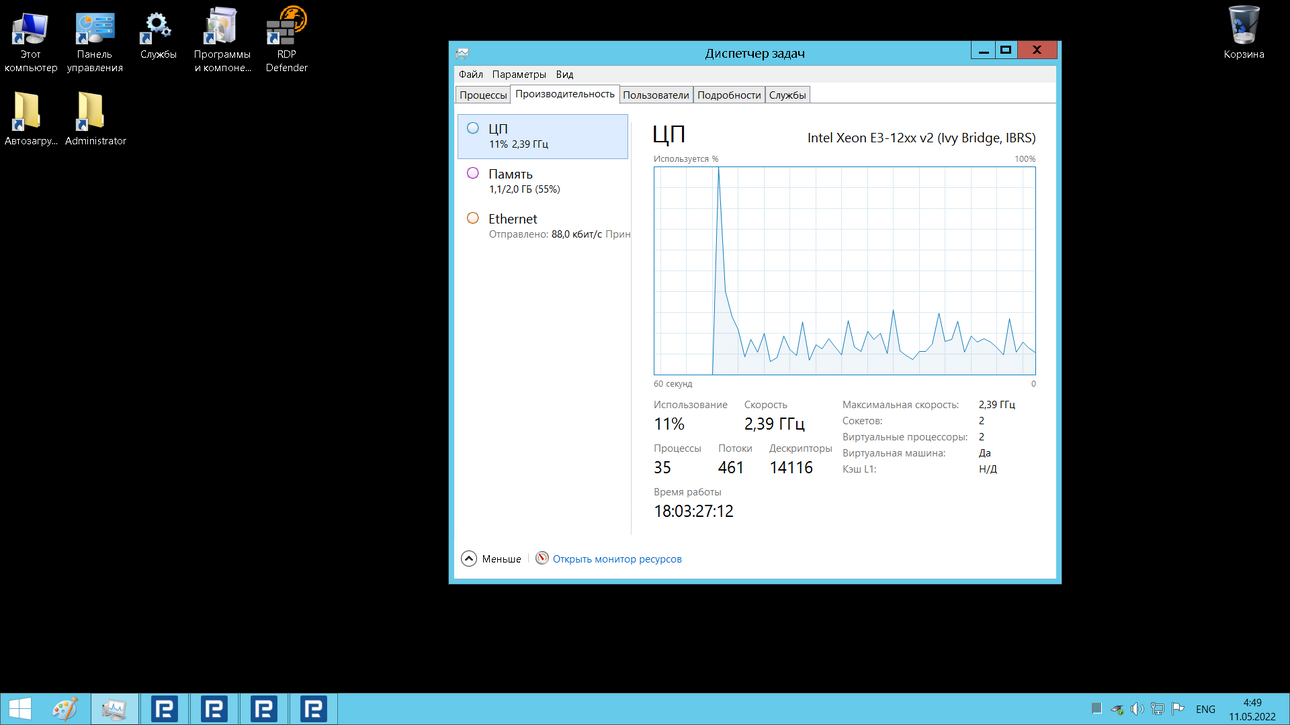The width and height of the screenshot is (1290, 725).
Task: Switch to the Подробности tab
Action: 729,95
